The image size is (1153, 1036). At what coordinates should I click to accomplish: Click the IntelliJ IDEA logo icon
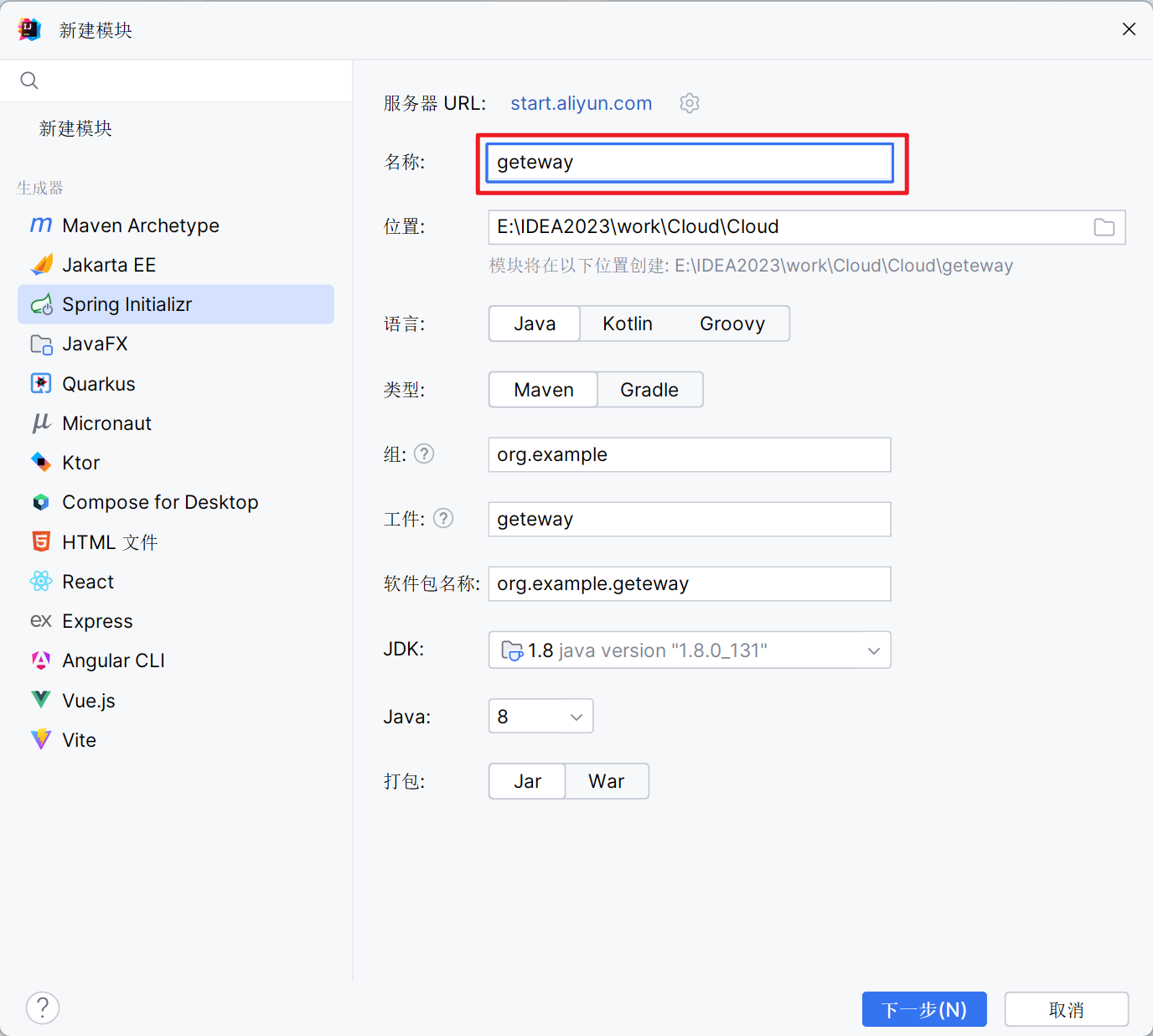(x=29, y=29)
